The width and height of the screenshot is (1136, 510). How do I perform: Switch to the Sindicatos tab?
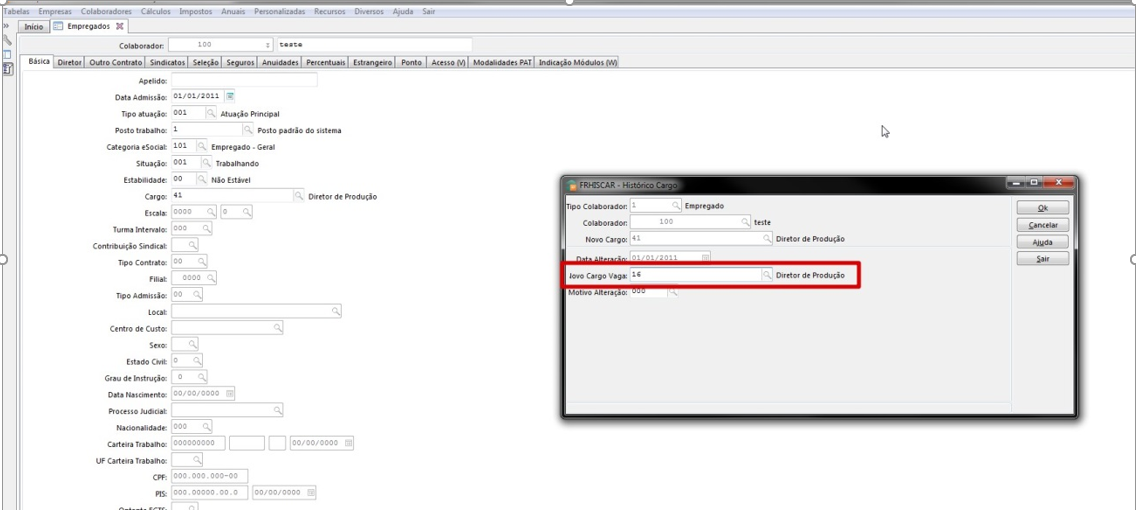point(167,63)
